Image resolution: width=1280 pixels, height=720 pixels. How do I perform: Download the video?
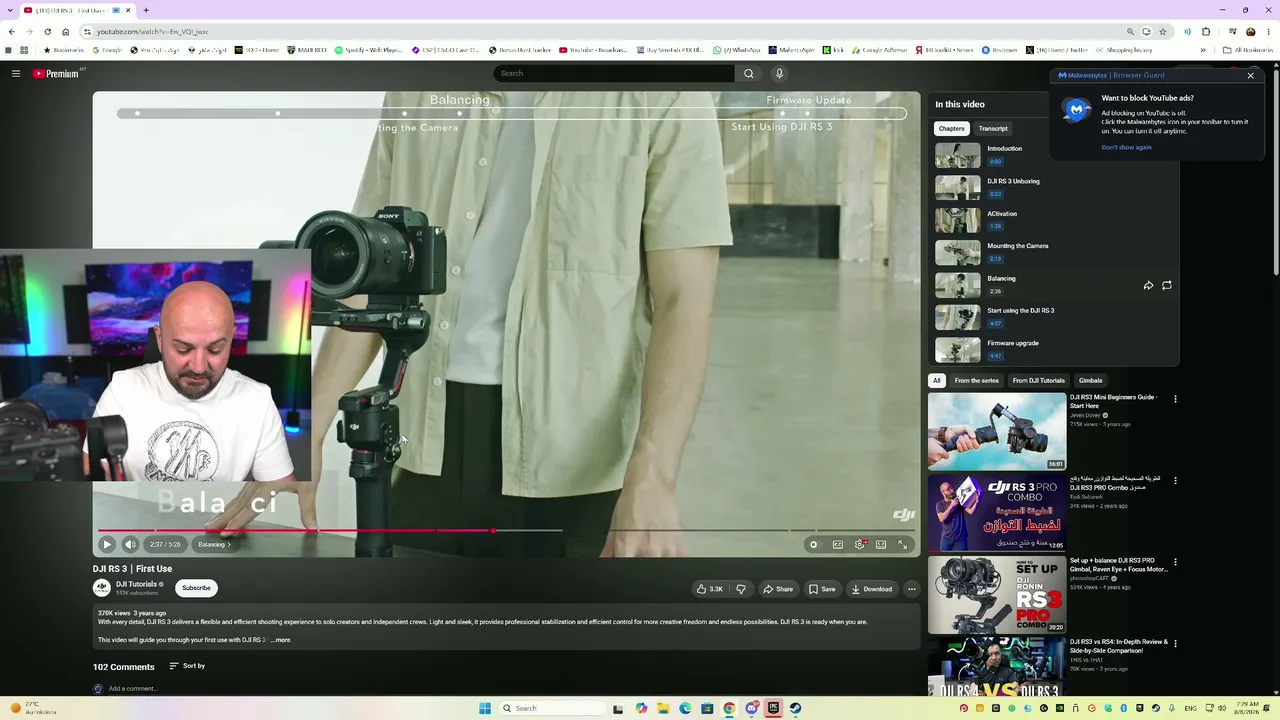(x=872, y=589)
